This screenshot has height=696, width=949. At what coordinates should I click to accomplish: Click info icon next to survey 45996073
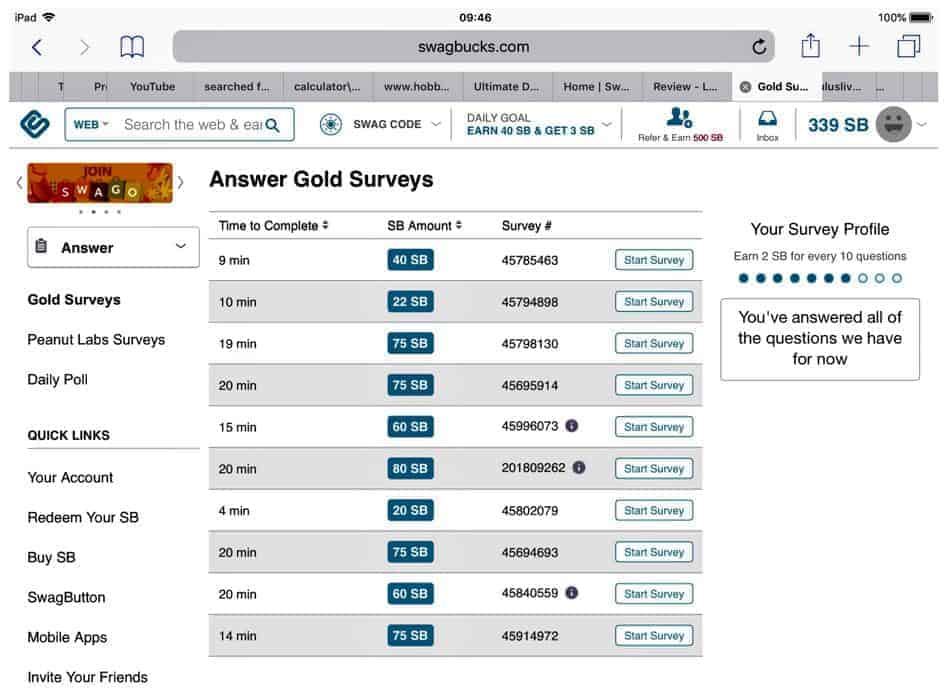[x=571, y=426]
